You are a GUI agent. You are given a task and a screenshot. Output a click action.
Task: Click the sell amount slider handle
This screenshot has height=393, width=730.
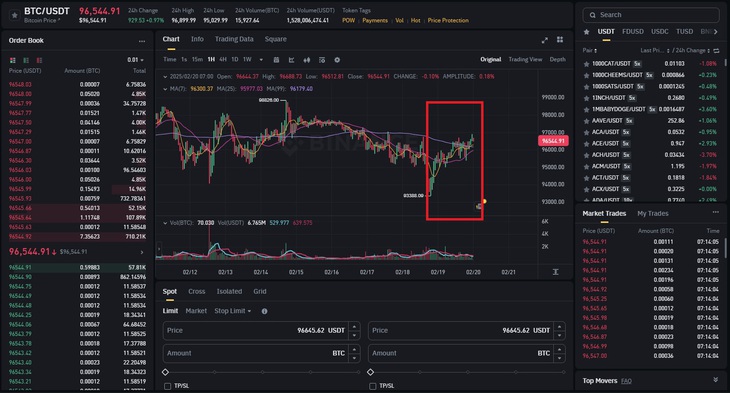pos(371,372)
